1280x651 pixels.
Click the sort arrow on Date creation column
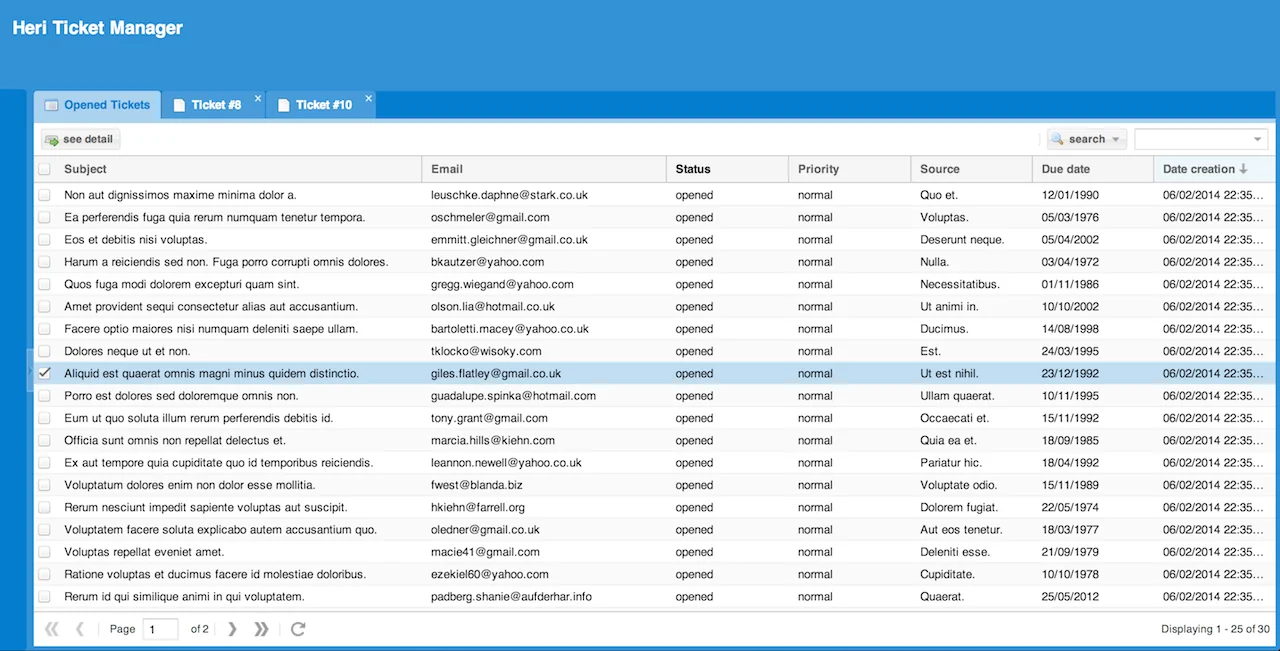(1242, 168)
